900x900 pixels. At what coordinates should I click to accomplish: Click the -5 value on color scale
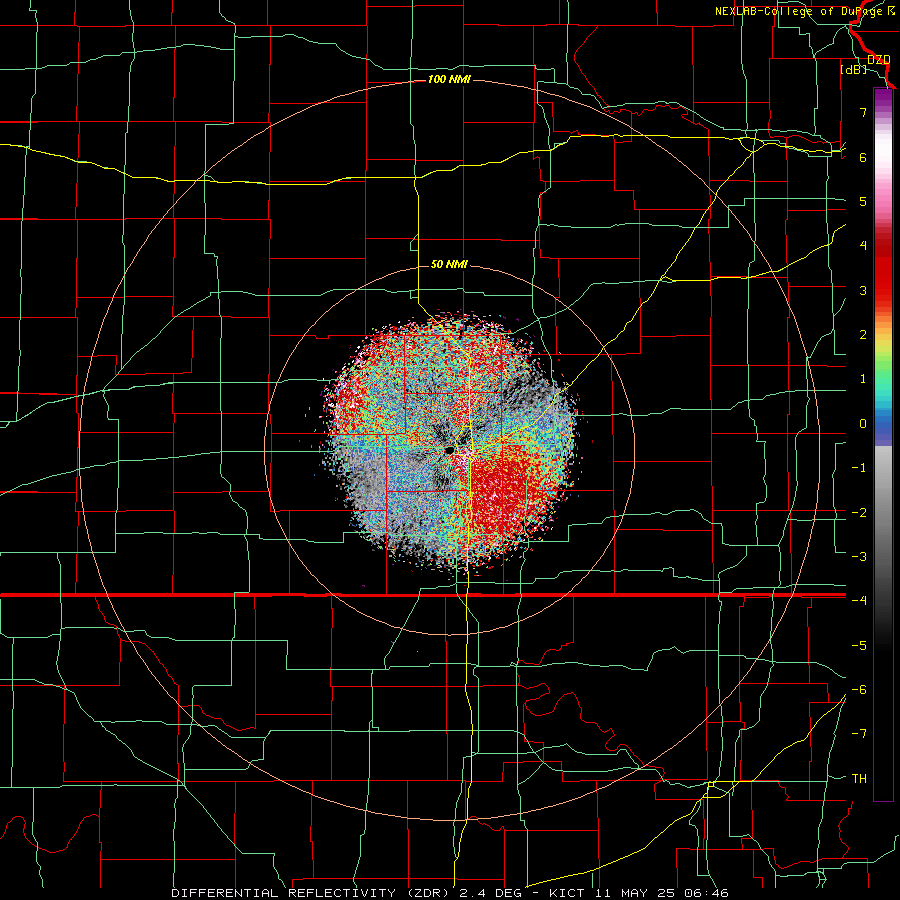(859, 646)
